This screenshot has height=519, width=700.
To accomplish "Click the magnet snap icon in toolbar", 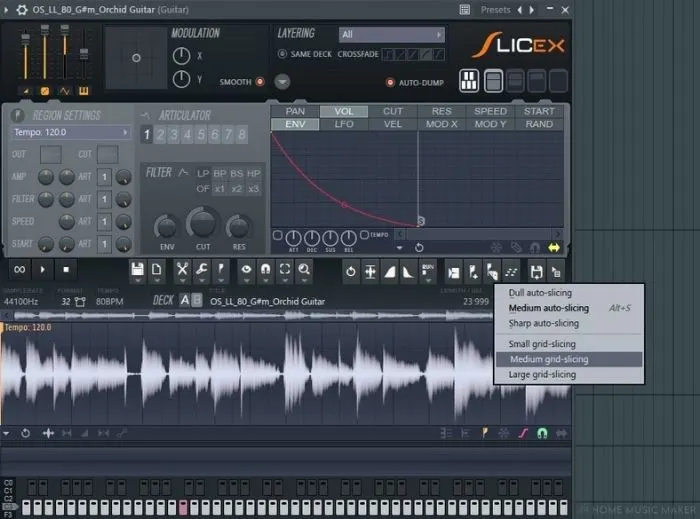I will (x=266, y=270).
